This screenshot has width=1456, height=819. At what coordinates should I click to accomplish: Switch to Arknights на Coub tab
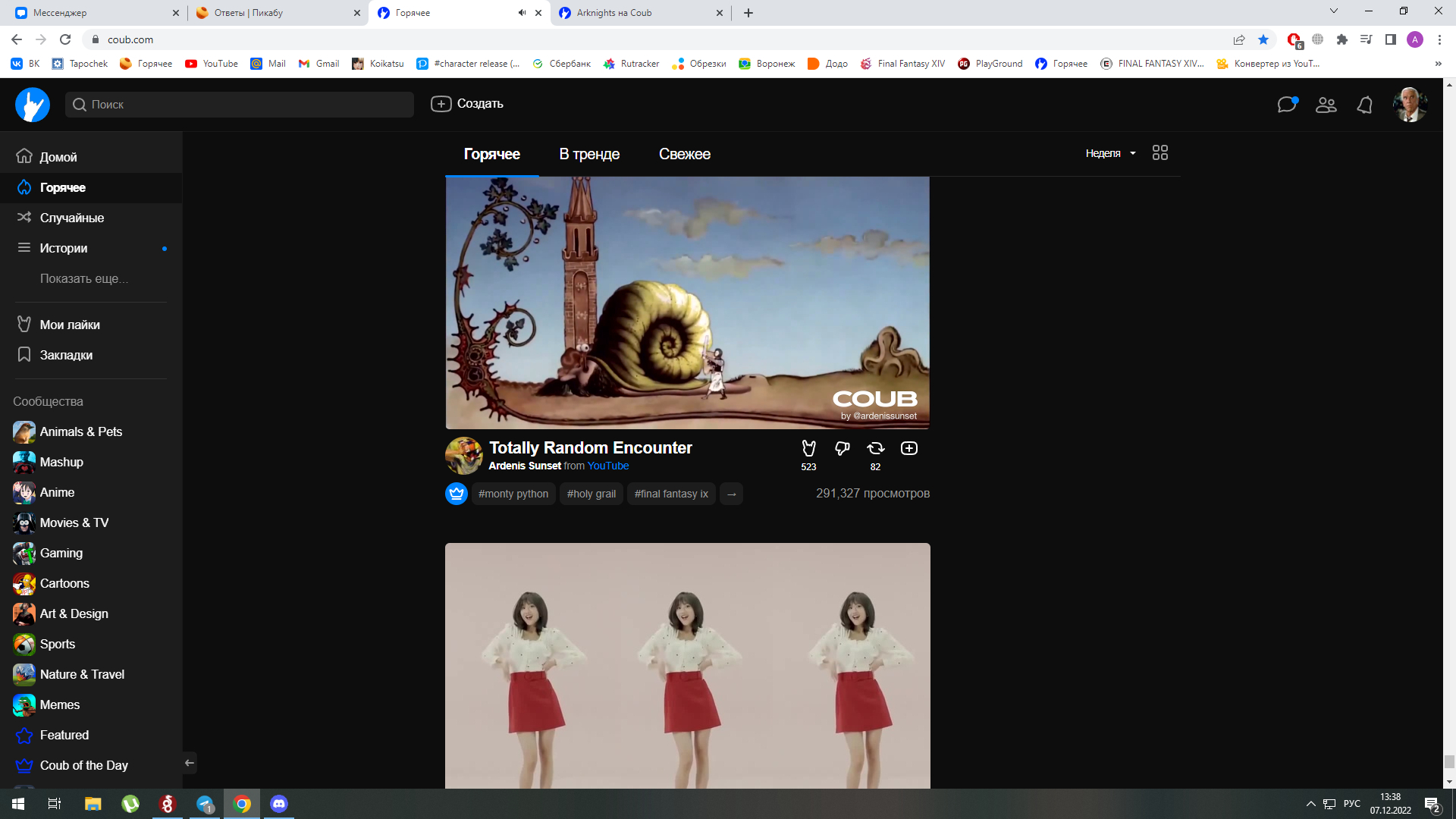tap(641, 13)
